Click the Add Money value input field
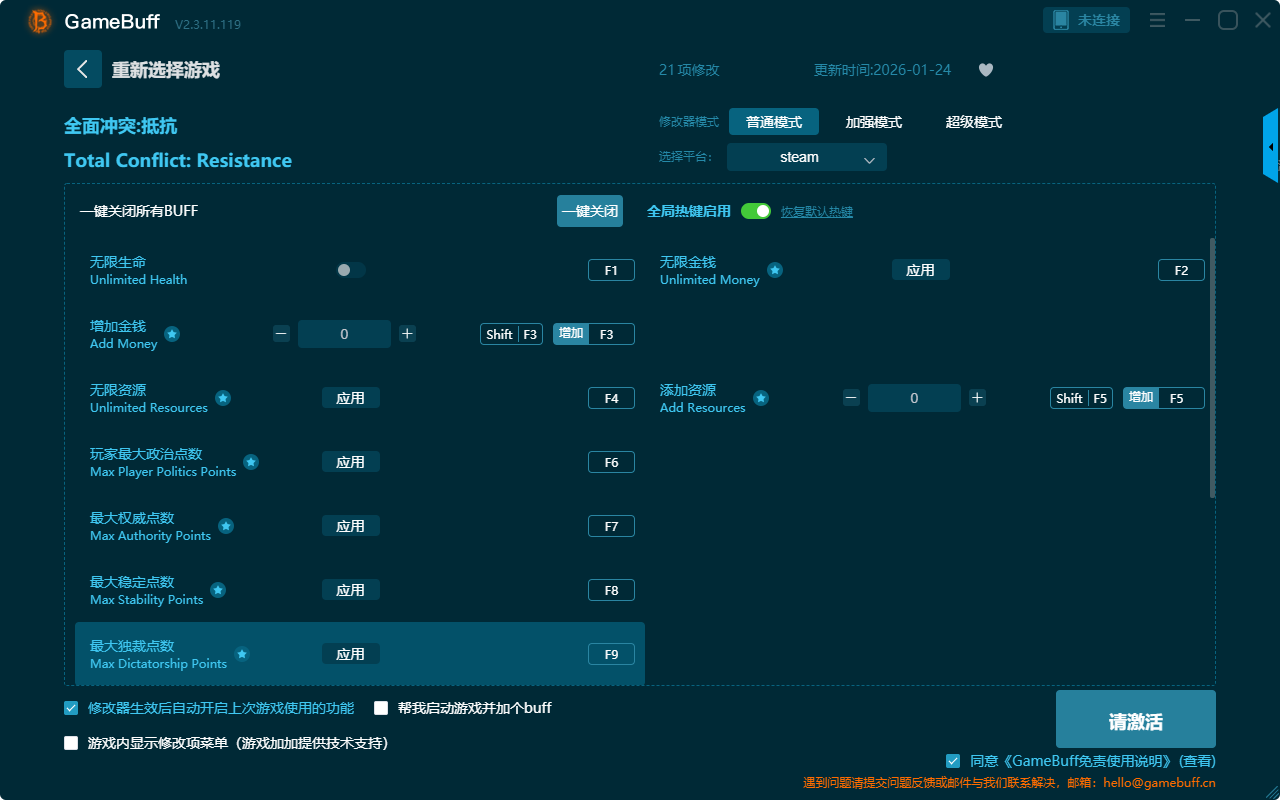The image size is (1280, 800). (344, 334)
